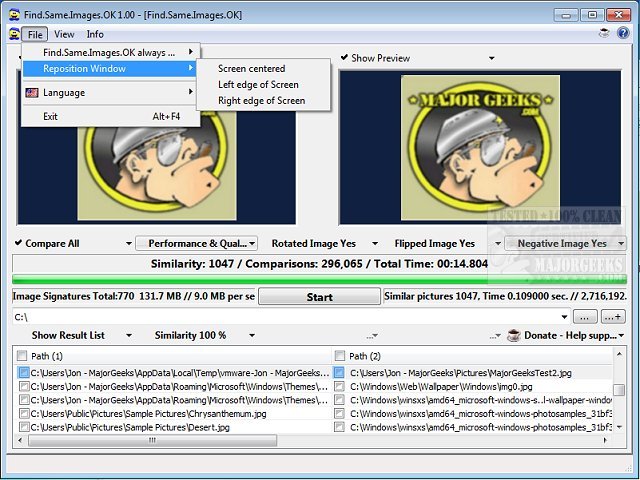640x480 pixels.
Task: Open the Rotated Image Yes dropdown
Action: pos(375,244)
